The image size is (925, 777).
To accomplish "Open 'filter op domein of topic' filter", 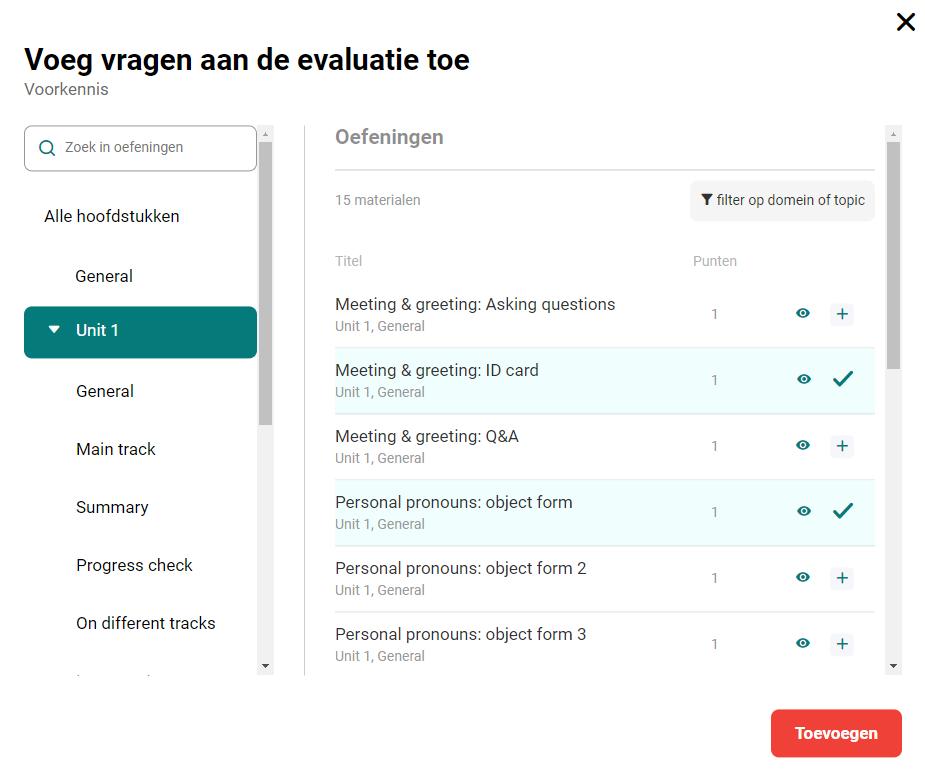I will click(782, 200).
